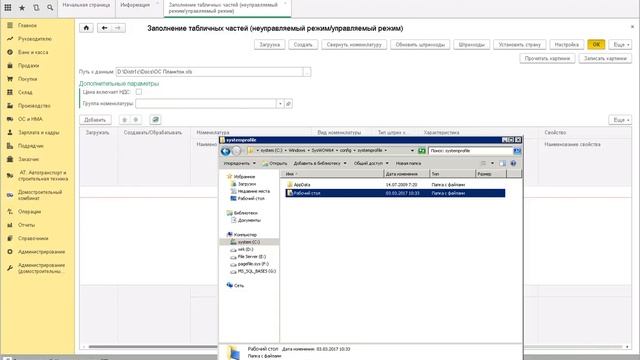This screenshot has width=640, height=360.
Task: Open the favorites star icon
Action: (x=22, y=8)
